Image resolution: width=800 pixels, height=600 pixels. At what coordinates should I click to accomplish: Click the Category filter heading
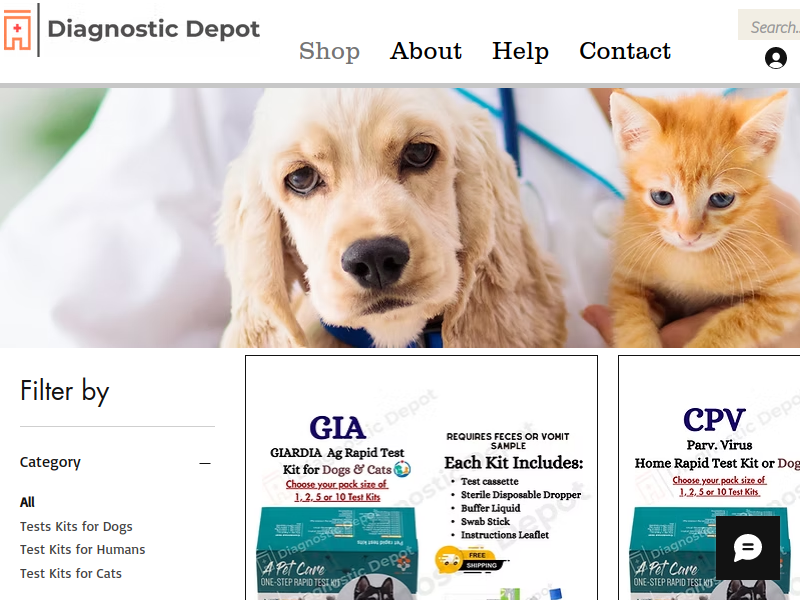tap(50, 462)
